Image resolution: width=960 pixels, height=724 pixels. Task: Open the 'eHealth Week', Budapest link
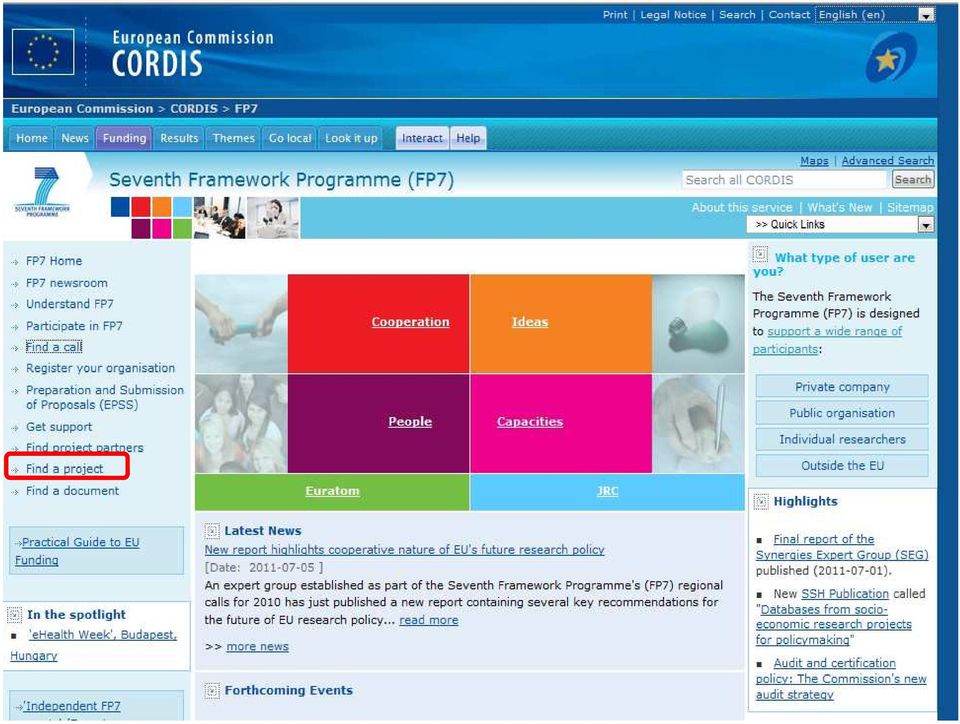[93, 645]
